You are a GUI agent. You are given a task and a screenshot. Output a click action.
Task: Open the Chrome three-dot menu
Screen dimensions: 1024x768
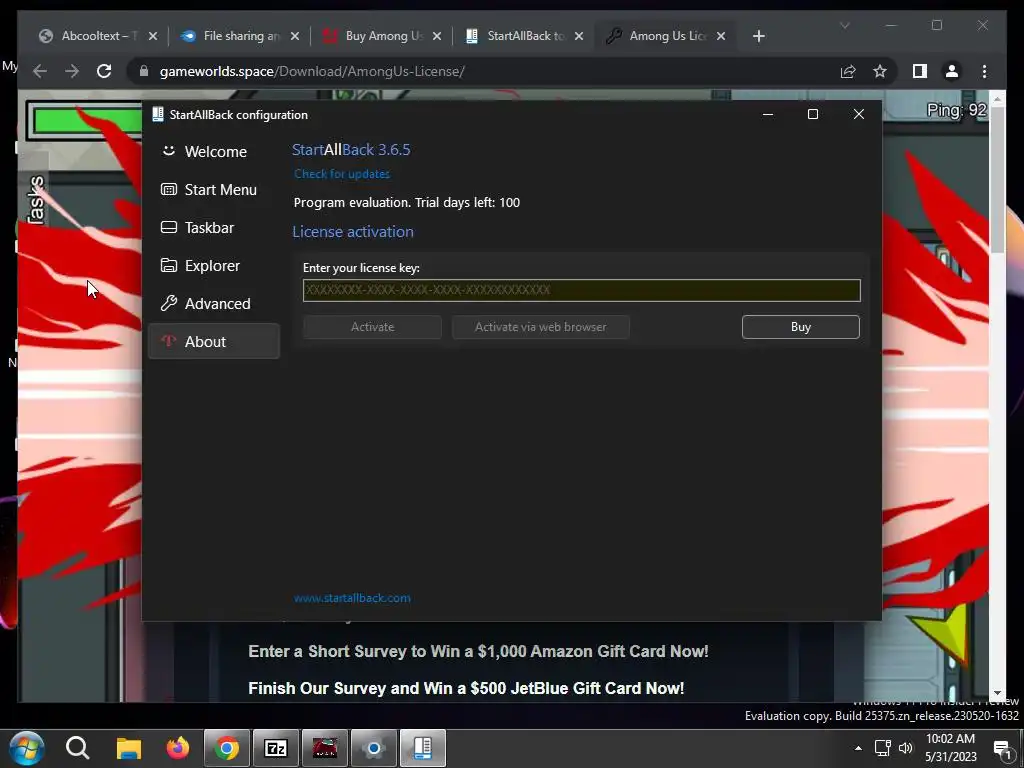(984, 71)
